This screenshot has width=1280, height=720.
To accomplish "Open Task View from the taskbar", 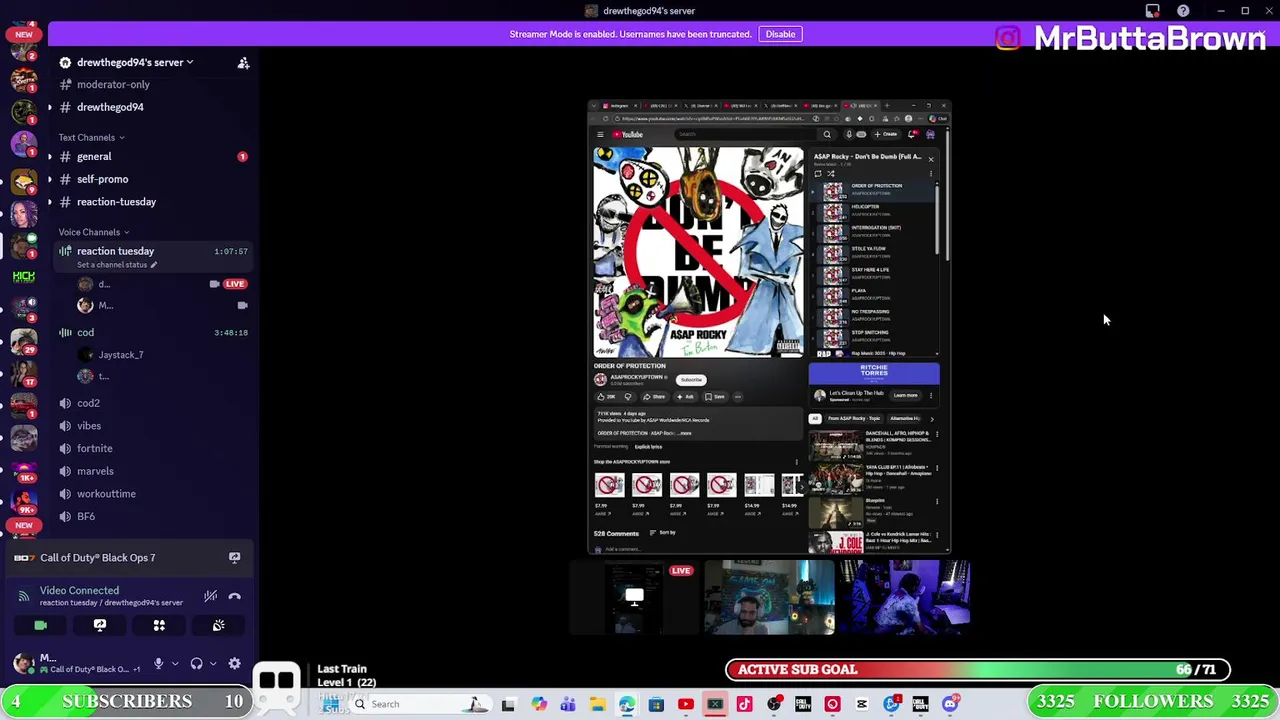I will [x=508, y=704].
